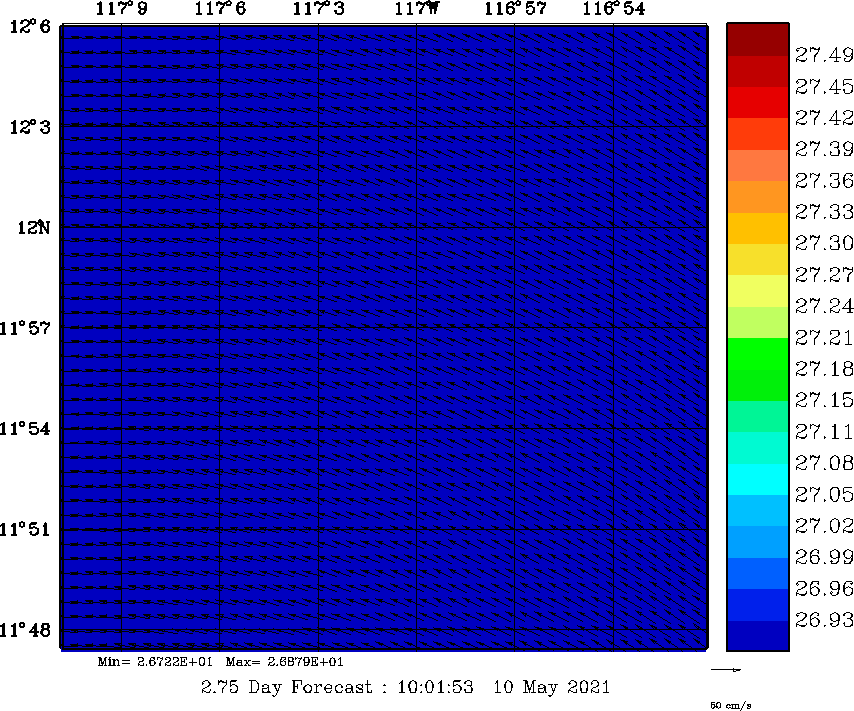Click the Min= 2.6722E+01 value
Viewport: 854px width, 711px height.
[x=155, y=662]
